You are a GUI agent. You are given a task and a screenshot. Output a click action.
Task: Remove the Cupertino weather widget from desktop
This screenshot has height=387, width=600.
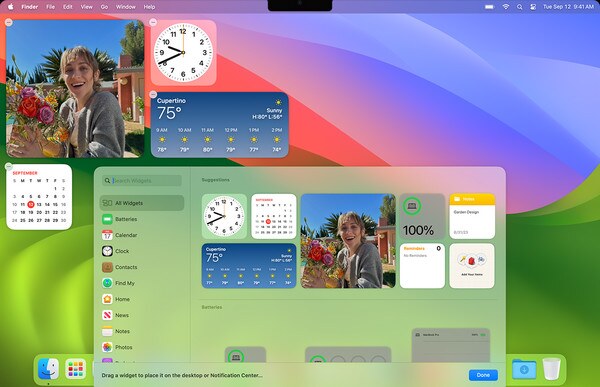pyautogui.click(x=153, y=94)
